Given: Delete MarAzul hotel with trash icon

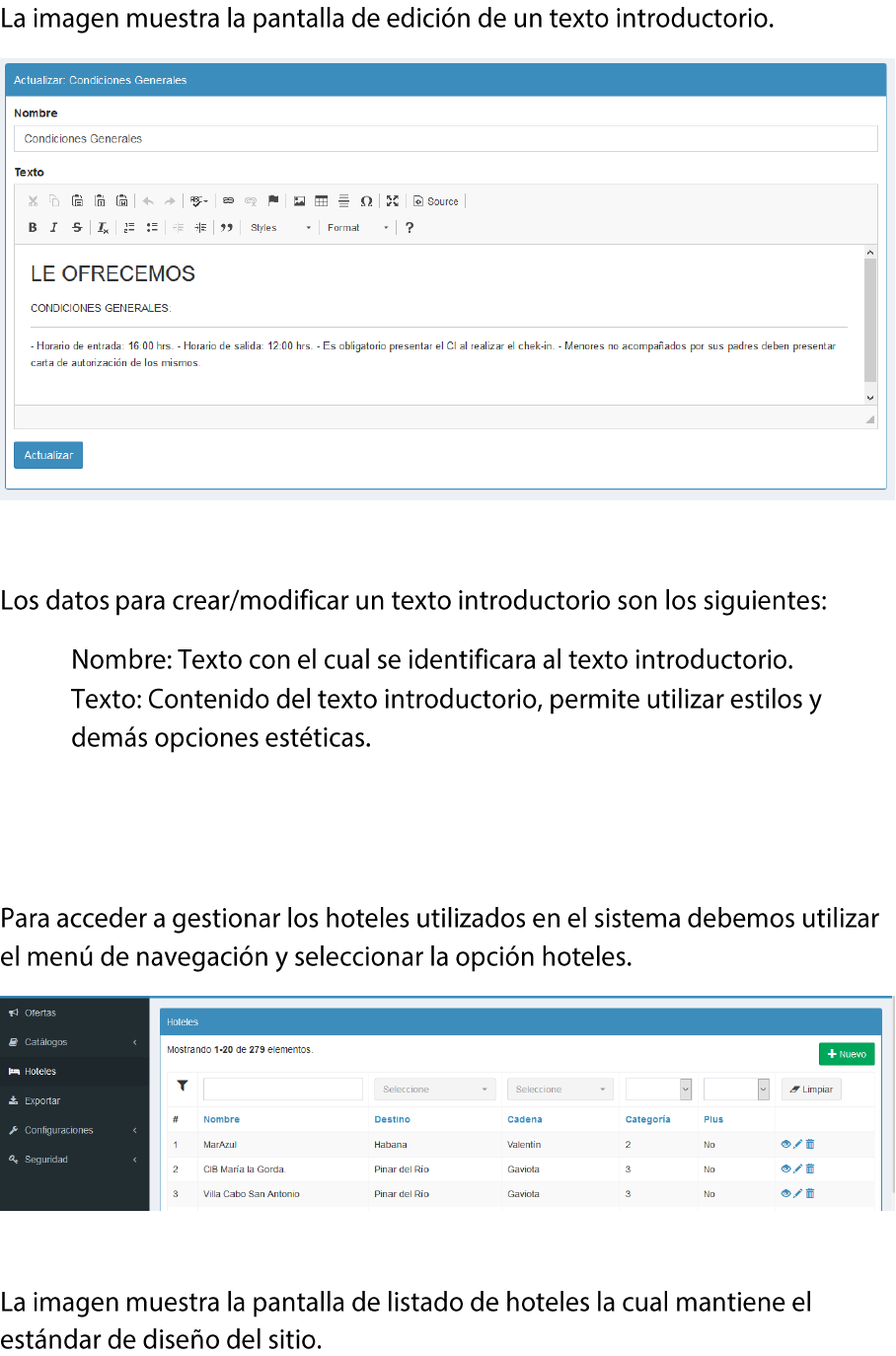Looking at the screenshot, I should coord(810,1145).
